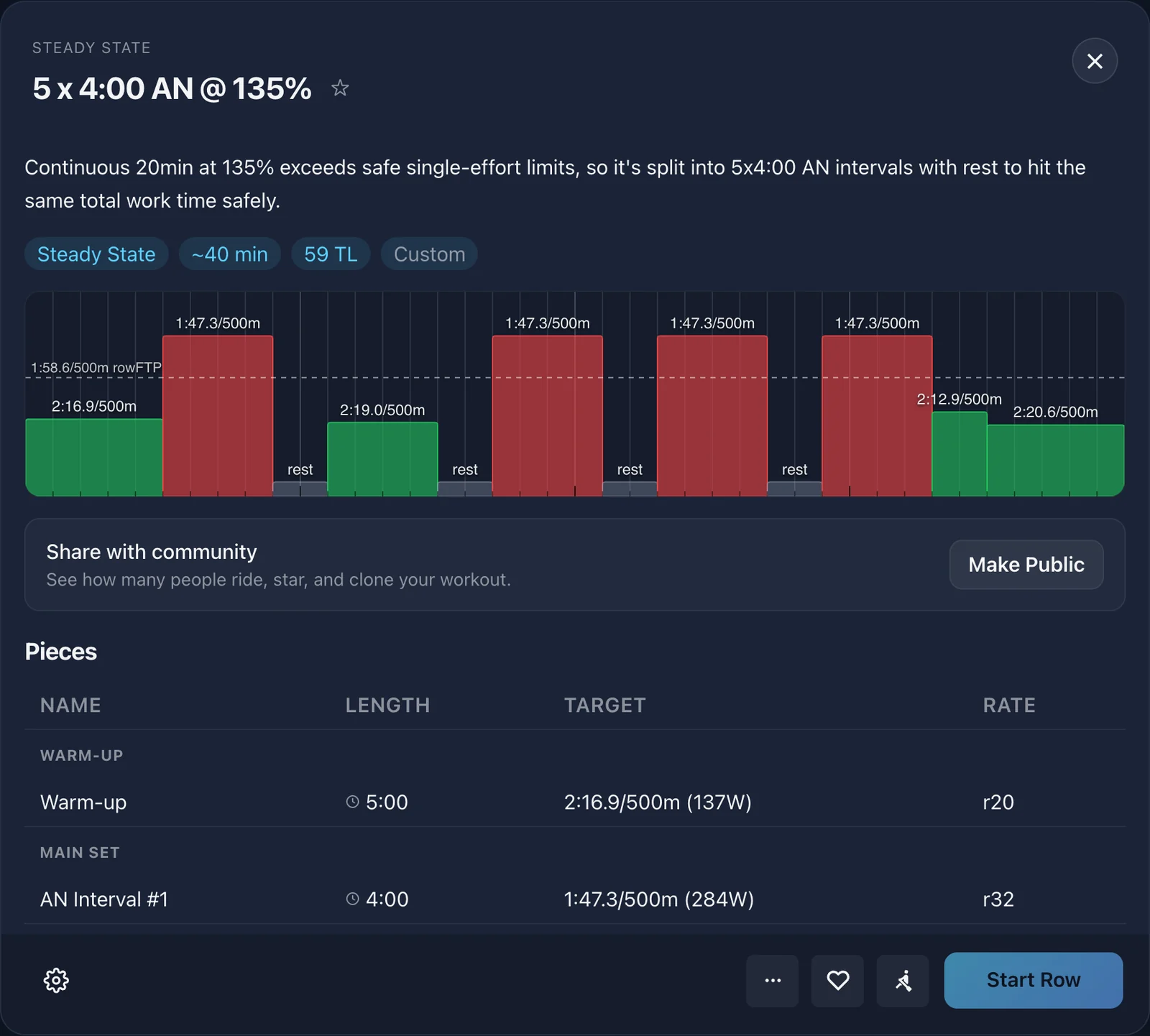Click the r20 stroke rate value
1150x1036 pixels.
(998, 802)
